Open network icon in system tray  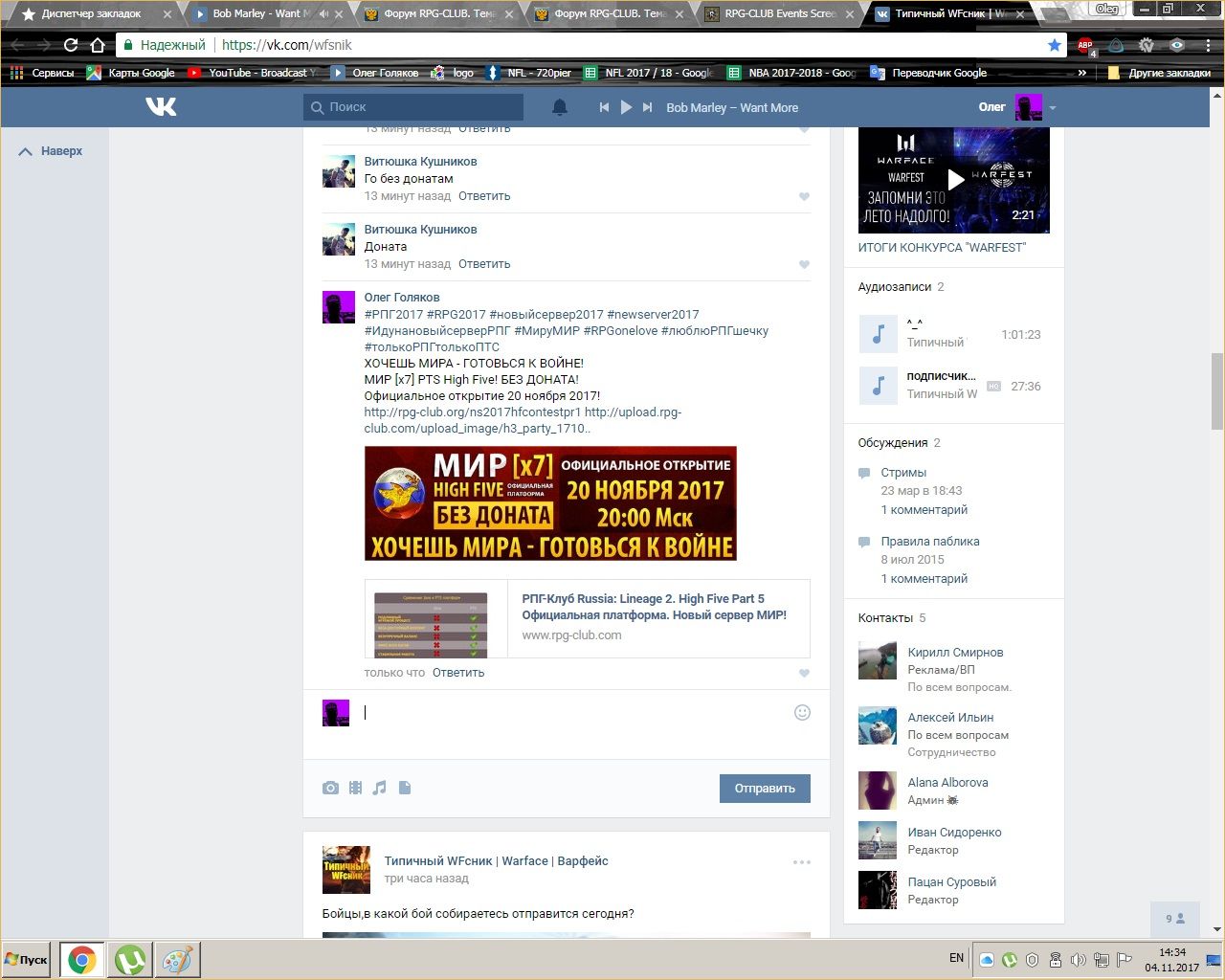(x=1101, y=960)
